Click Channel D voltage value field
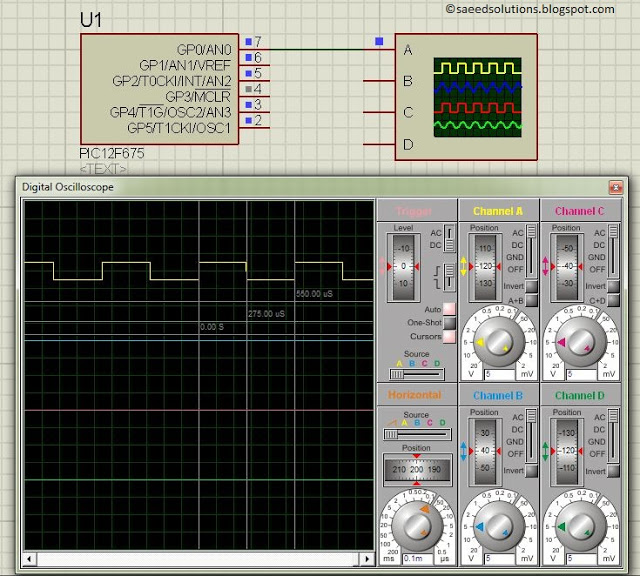 582,558
